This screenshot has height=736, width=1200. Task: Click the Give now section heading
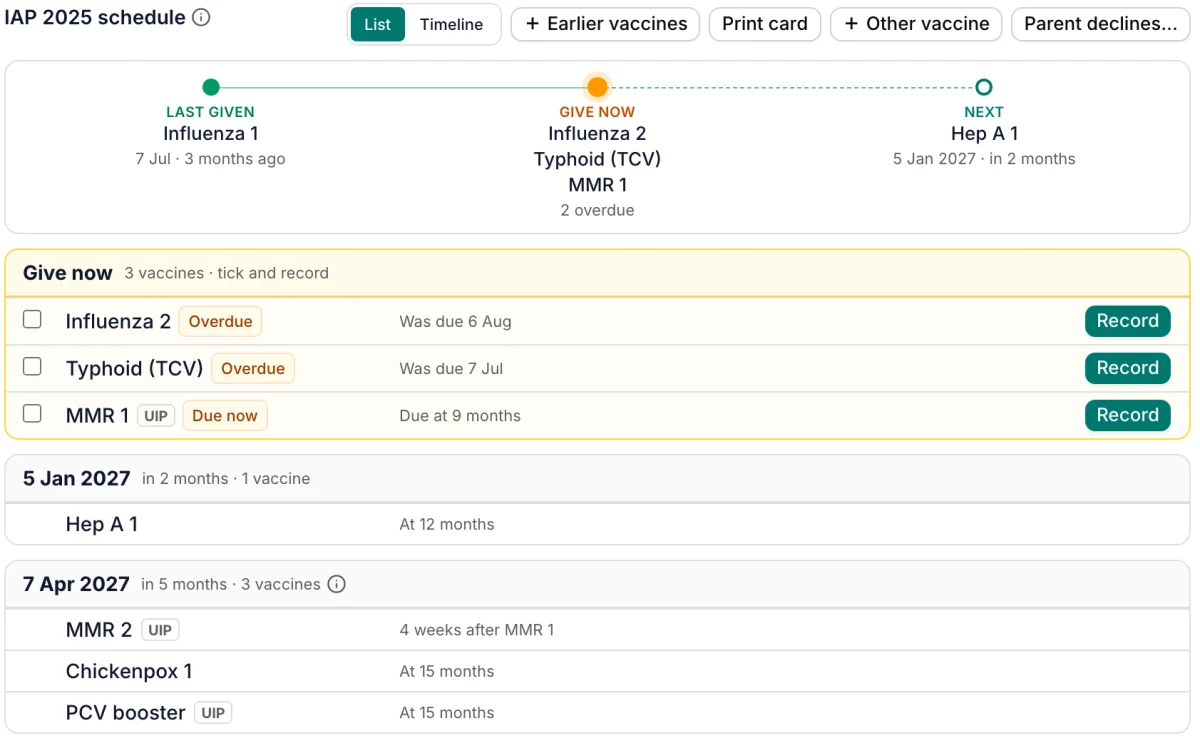(x=68, y=273)
